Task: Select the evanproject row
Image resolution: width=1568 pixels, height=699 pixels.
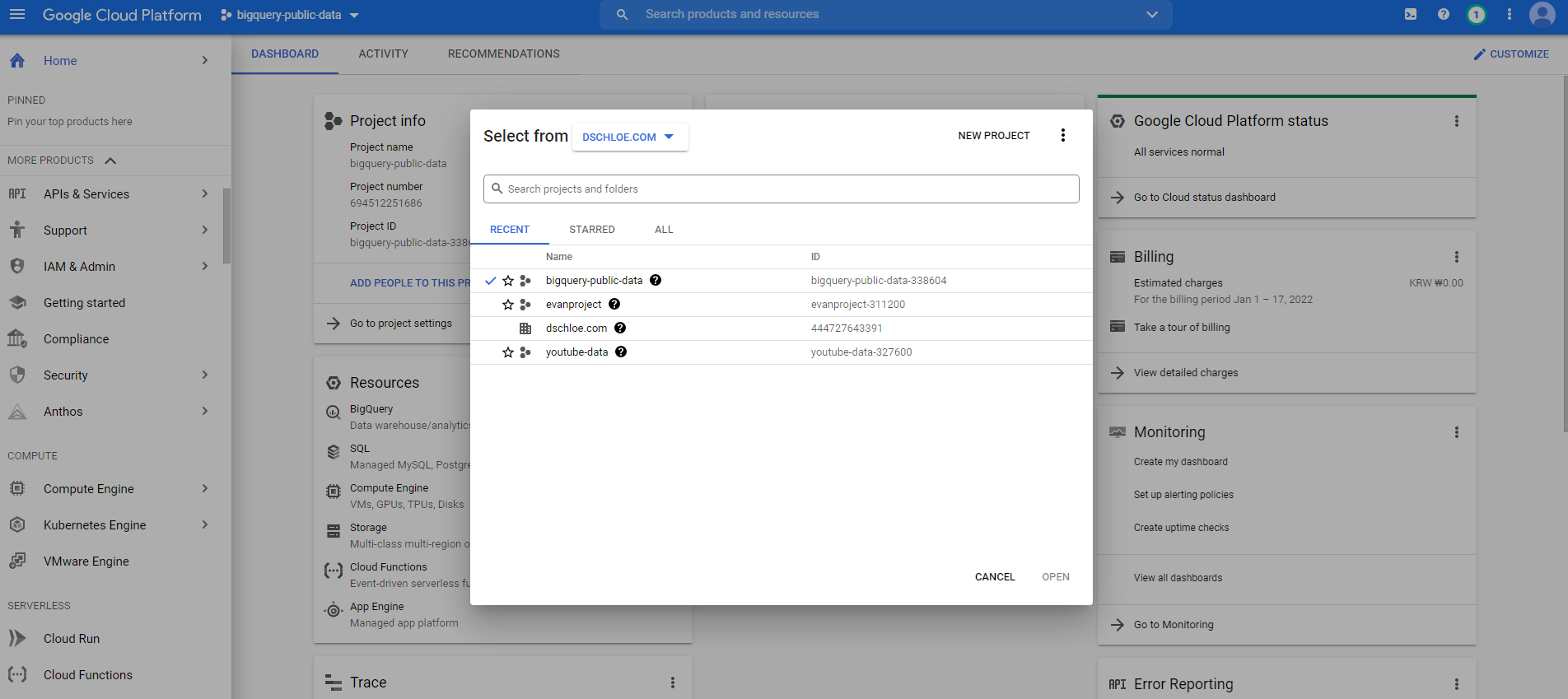Action: (782, 305)
